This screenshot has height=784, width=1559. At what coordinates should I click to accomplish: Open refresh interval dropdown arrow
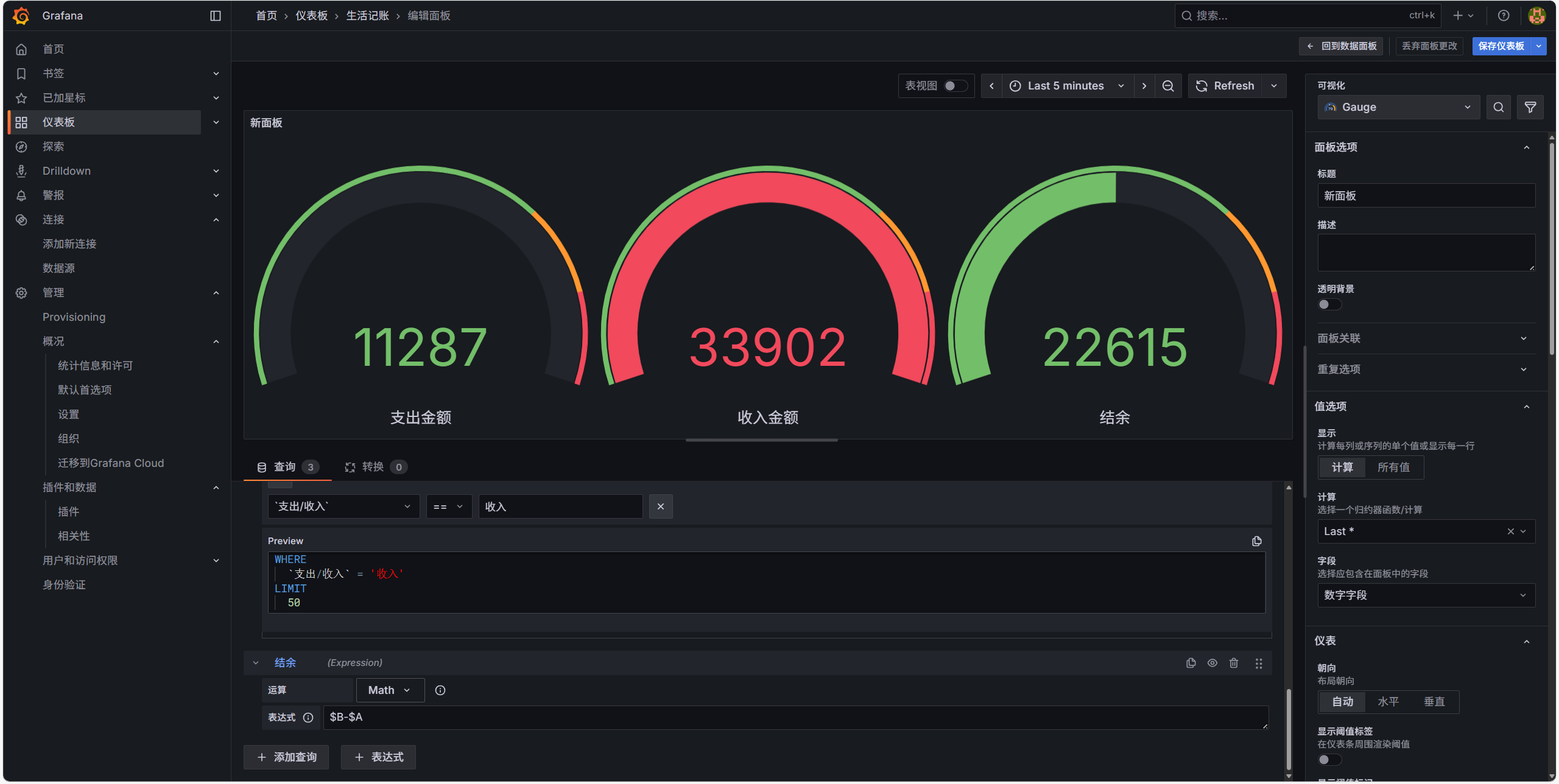pos(1274,86)
